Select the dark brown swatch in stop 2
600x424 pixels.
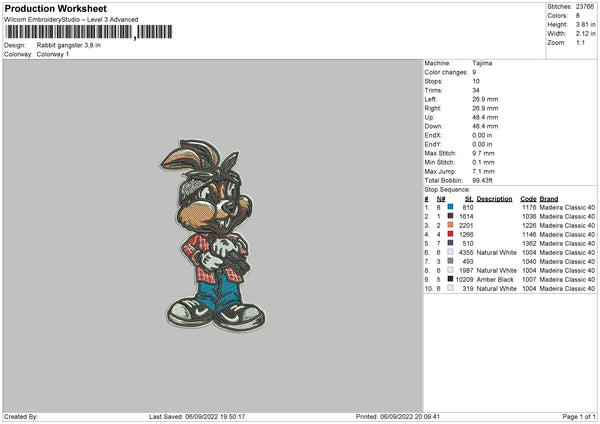pos(450,216)
